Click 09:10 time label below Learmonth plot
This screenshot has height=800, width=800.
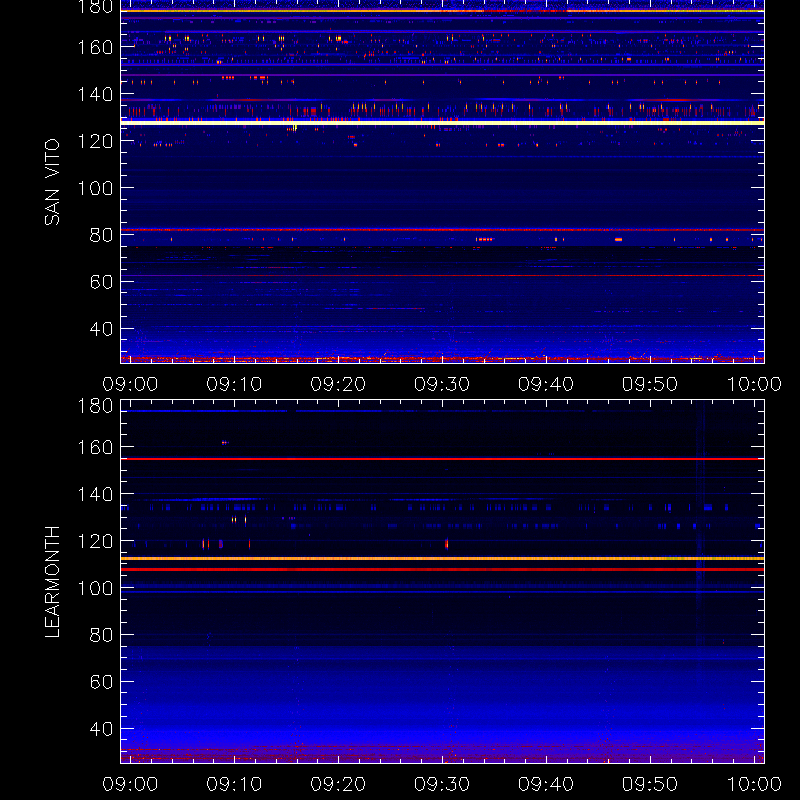(x=234, y=784)
